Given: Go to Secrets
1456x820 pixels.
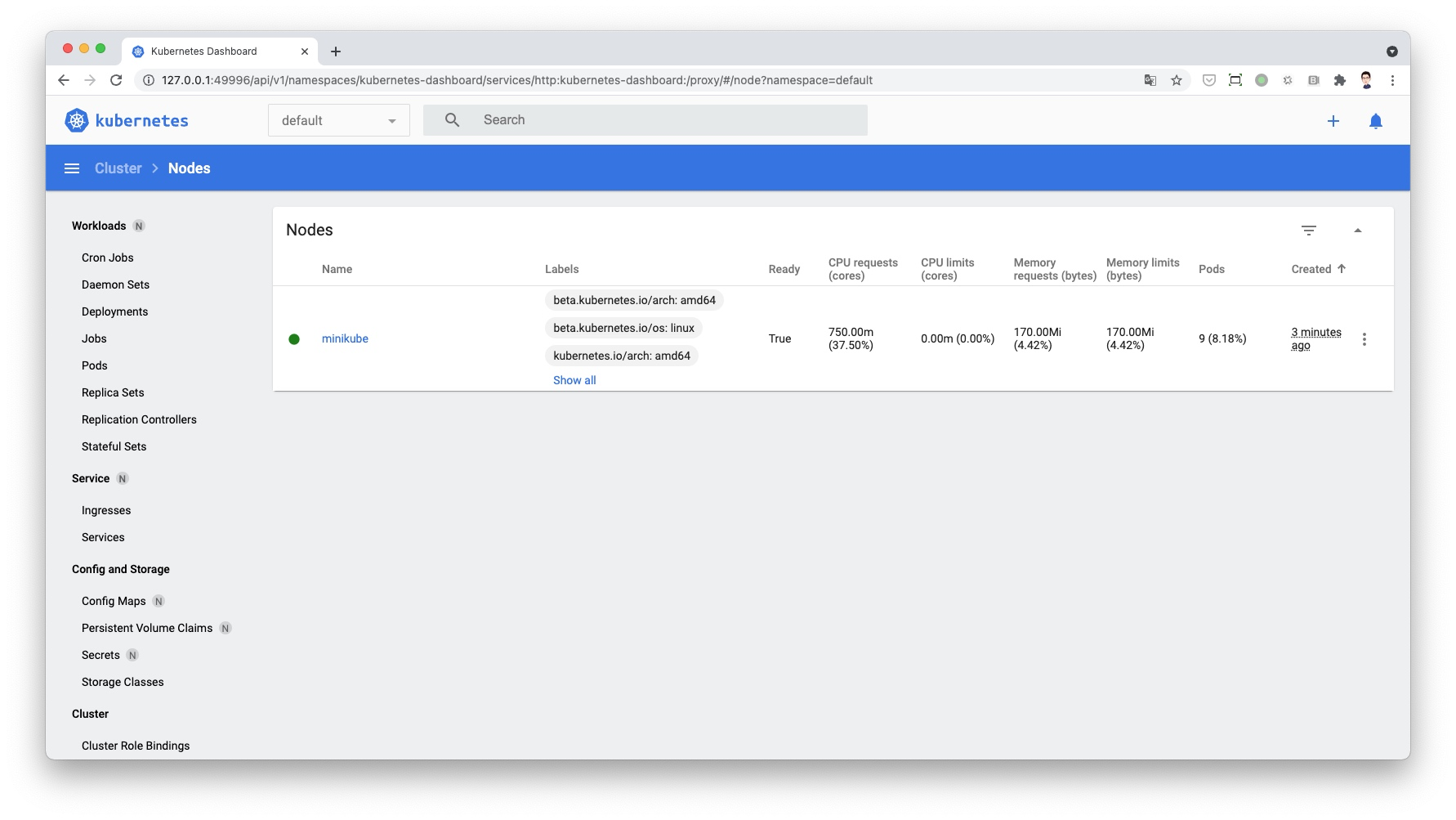Looking at the screenshot, I should [100, 655].
